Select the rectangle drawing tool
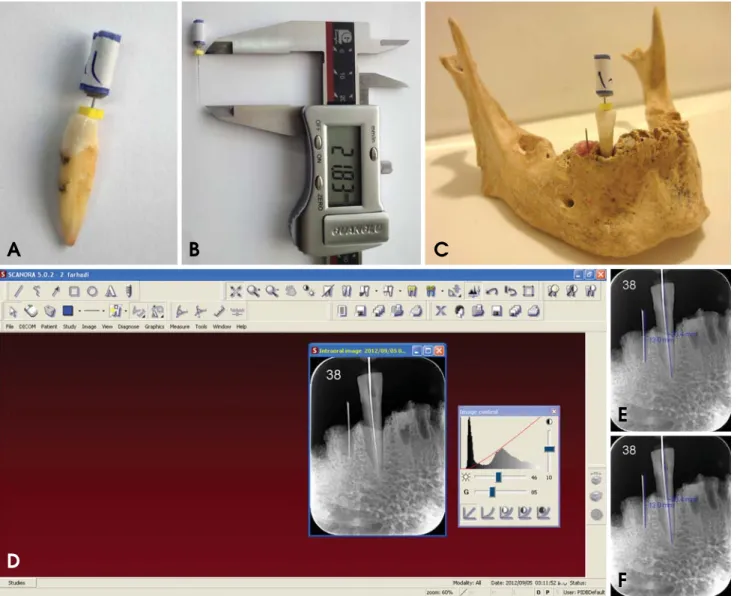This screenshot has height=596, width=740. 74,291
